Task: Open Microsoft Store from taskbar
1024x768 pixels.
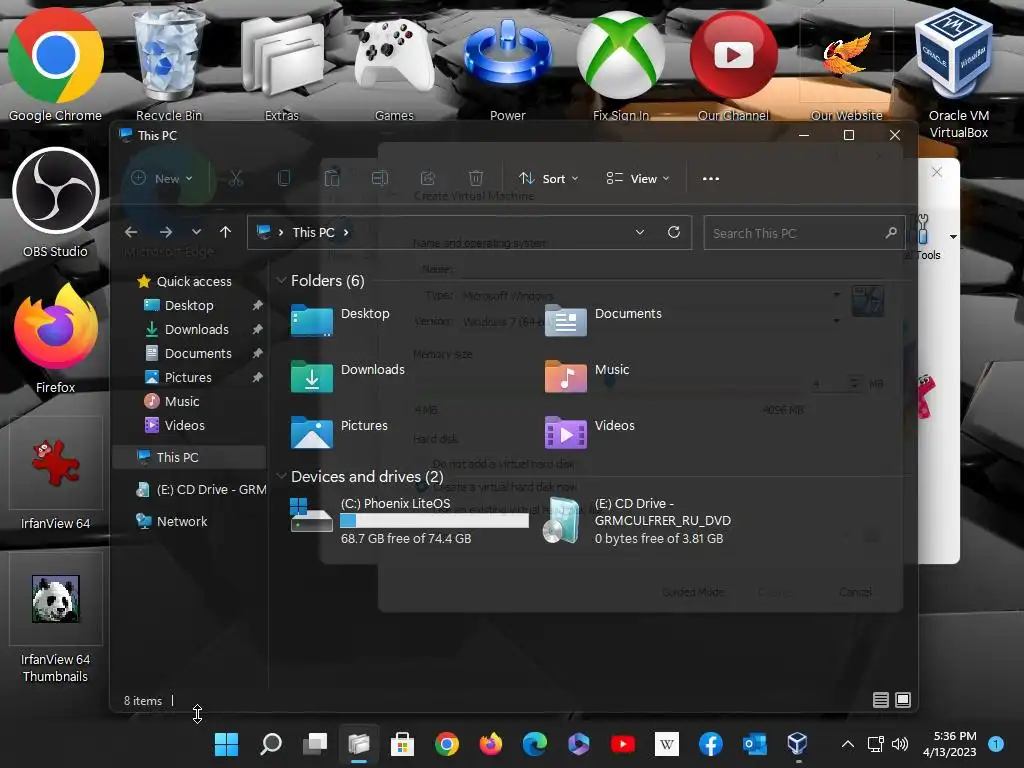Action: 402,743
